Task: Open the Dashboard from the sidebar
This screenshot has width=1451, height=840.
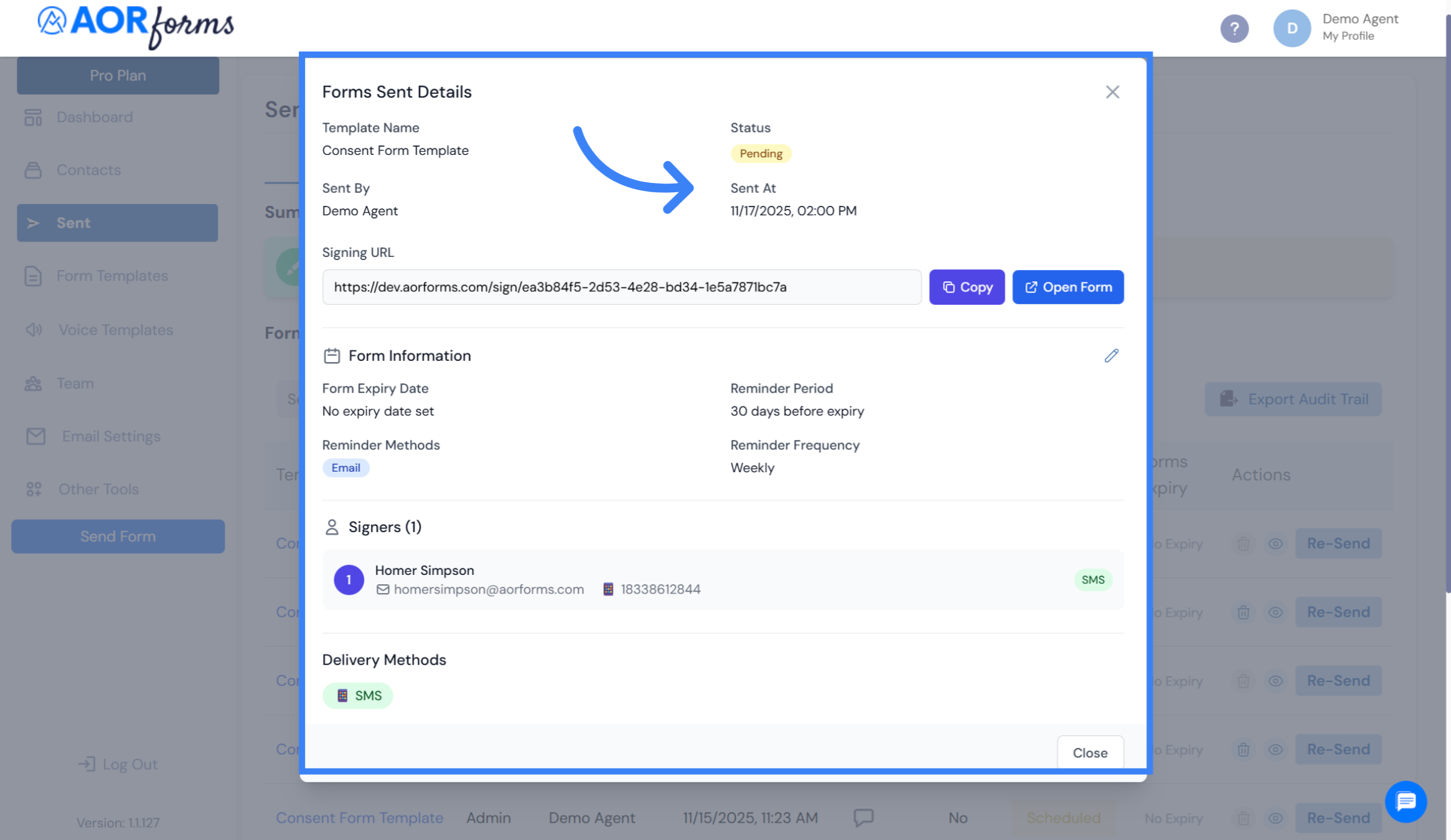Action: pyautogui.click(x=95, y=117)
